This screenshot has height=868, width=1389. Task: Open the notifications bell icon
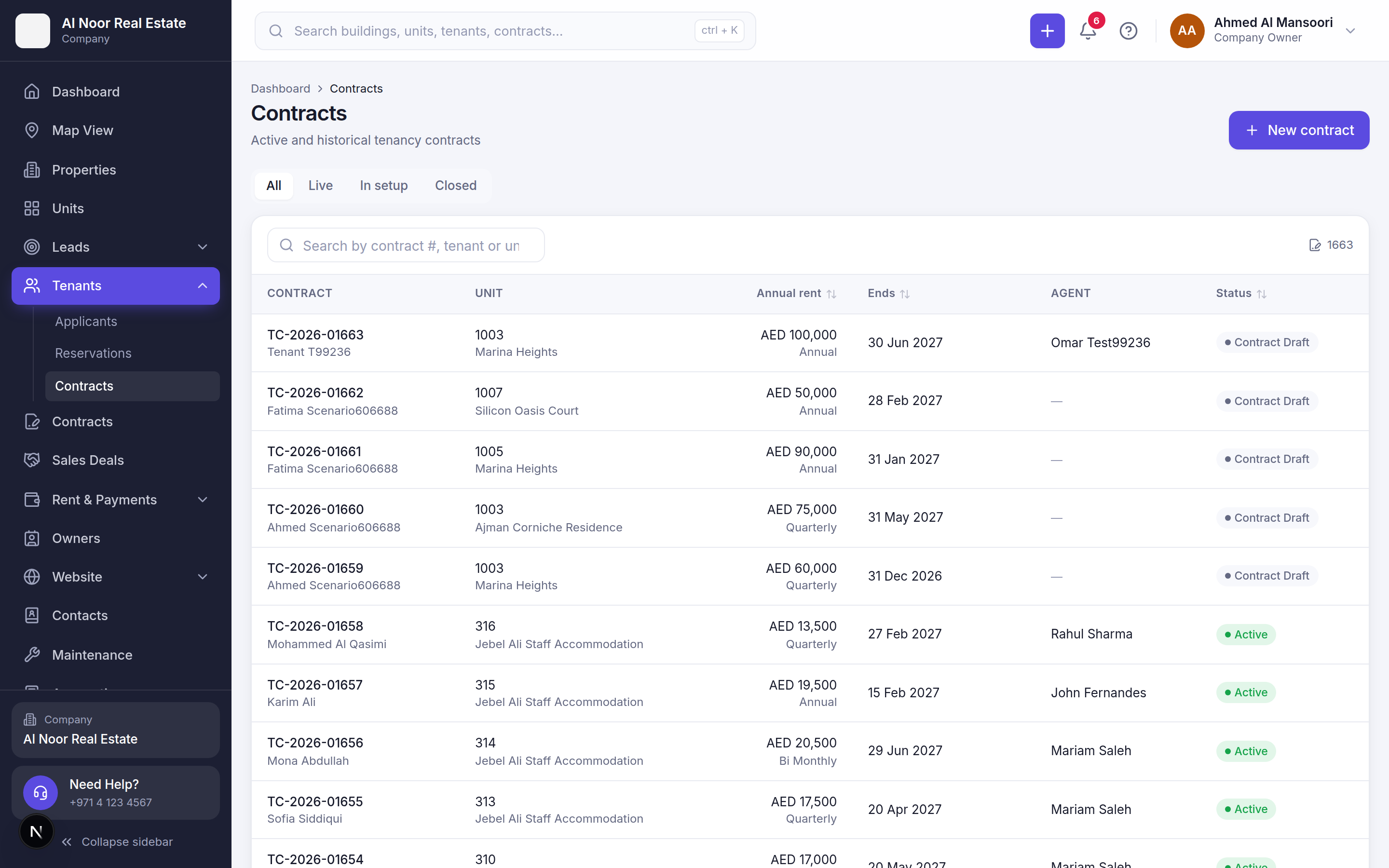coord(1088,30)
